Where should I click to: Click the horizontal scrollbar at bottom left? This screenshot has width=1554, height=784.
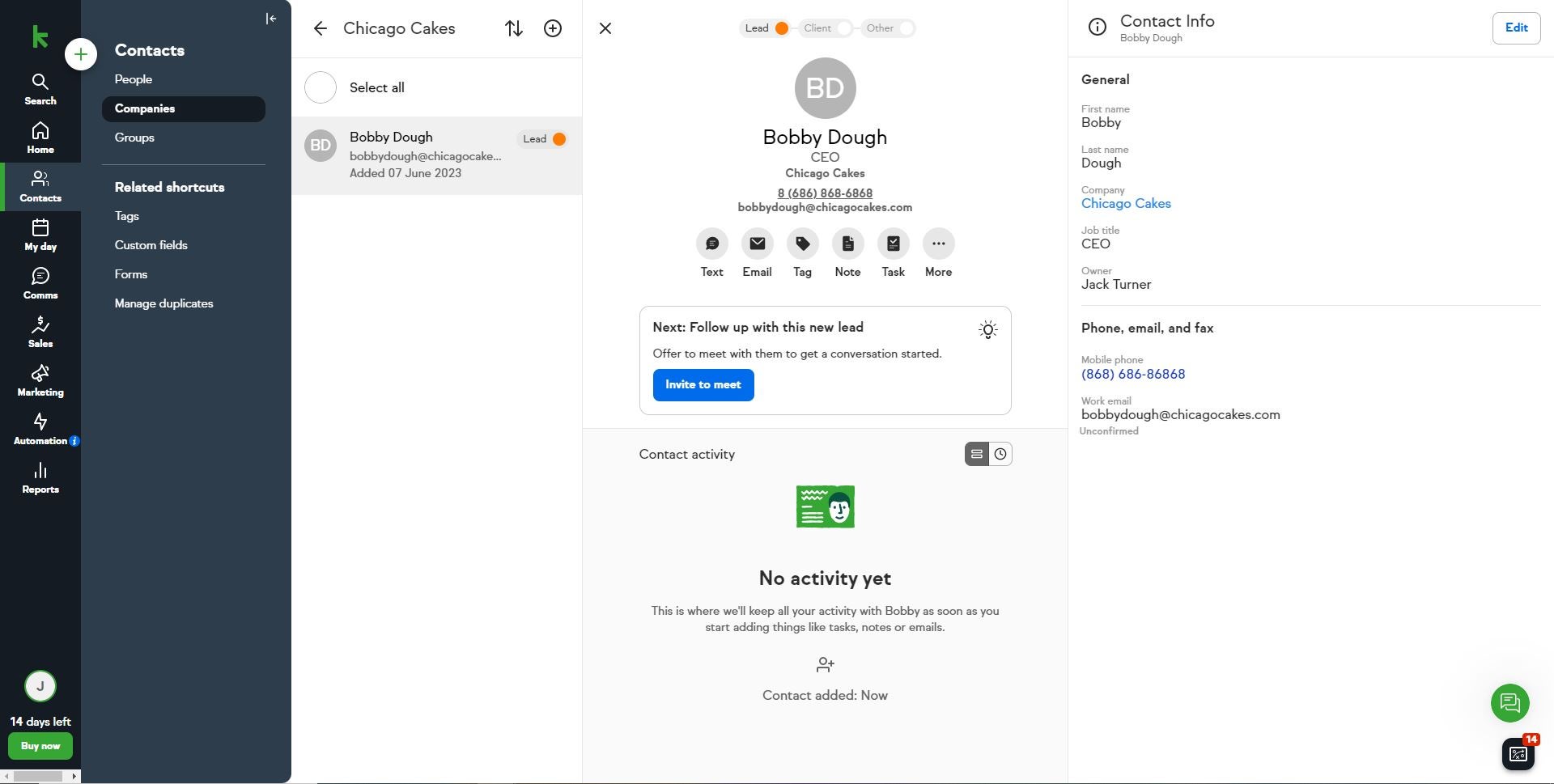(39, 776)
